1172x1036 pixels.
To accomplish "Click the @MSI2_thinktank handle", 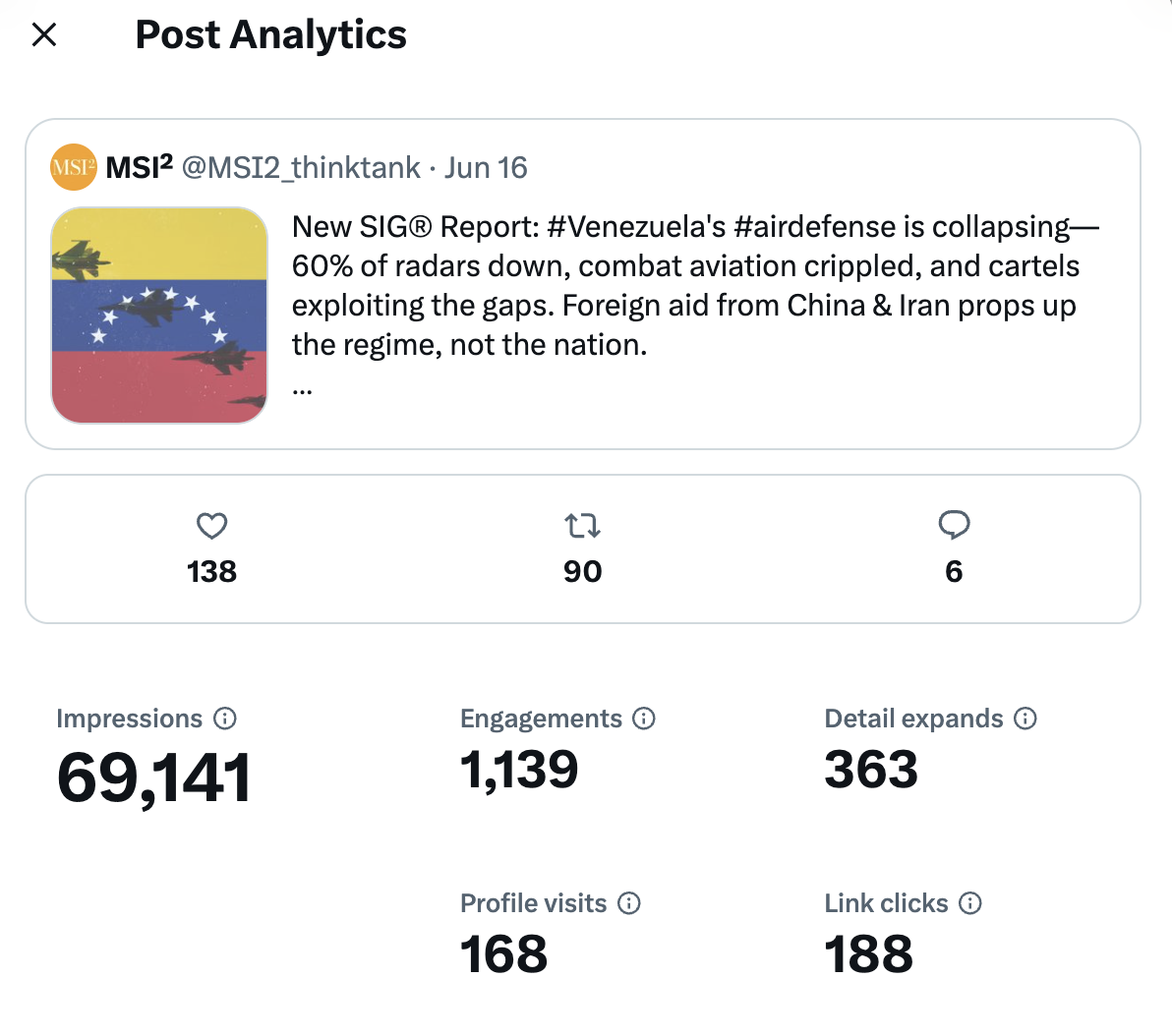I will pyautogui.click(x=301, y=168).
